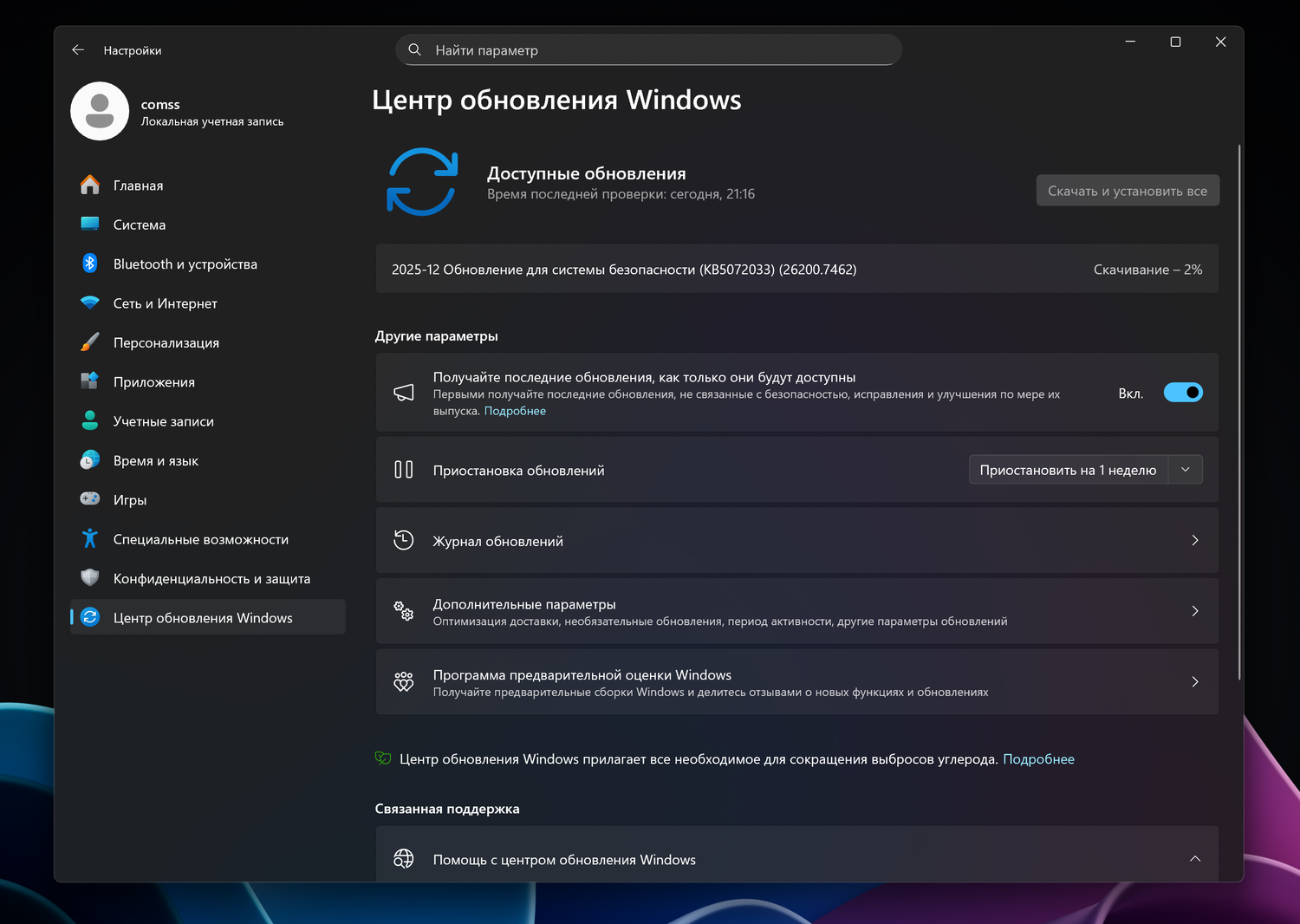Select Конфиденциальность и защита in sidebar
The width and height of the screenshot is (1300, 924).
pyautogui.click(x=208, y=578)
